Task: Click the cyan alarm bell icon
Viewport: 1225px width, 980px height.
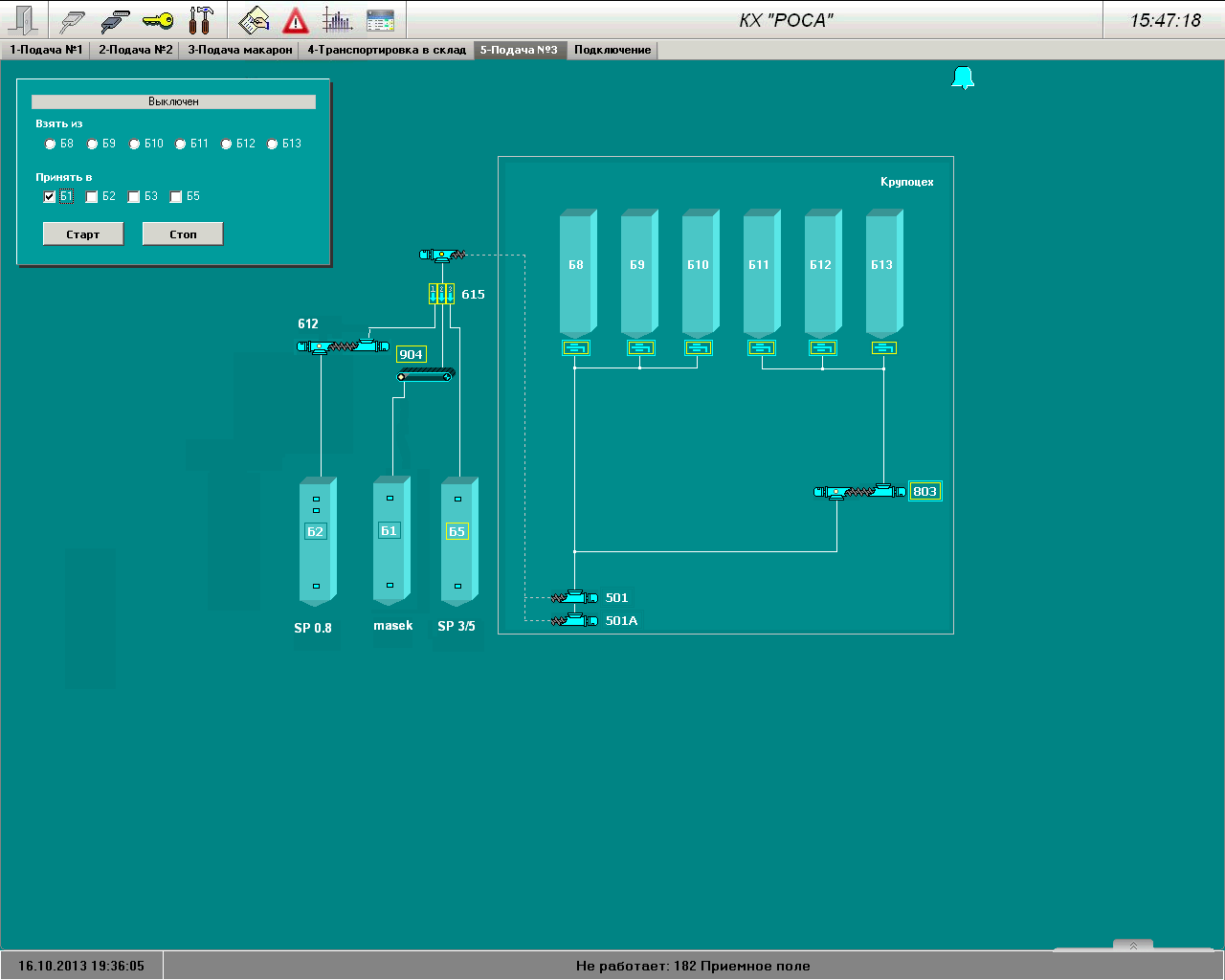Action: [x=963, y=78]
